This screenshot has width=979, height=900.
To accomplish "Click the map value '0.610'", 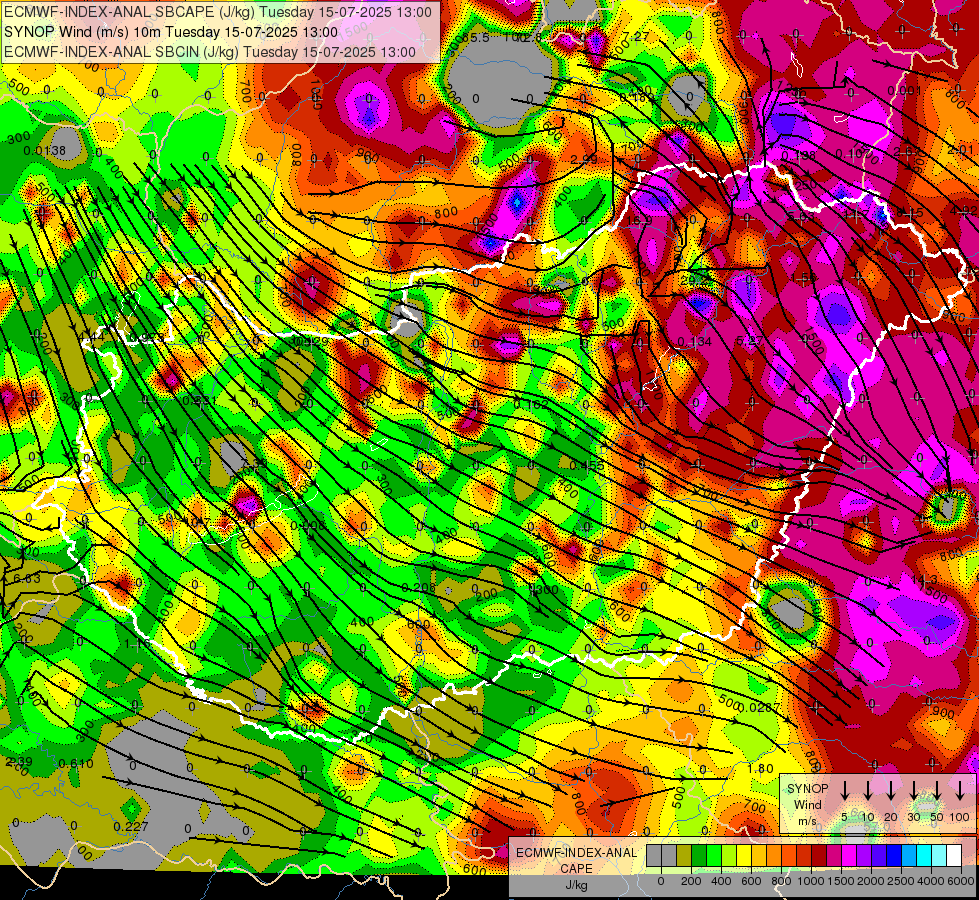I will pyautogui.click(x=76, y=763).
